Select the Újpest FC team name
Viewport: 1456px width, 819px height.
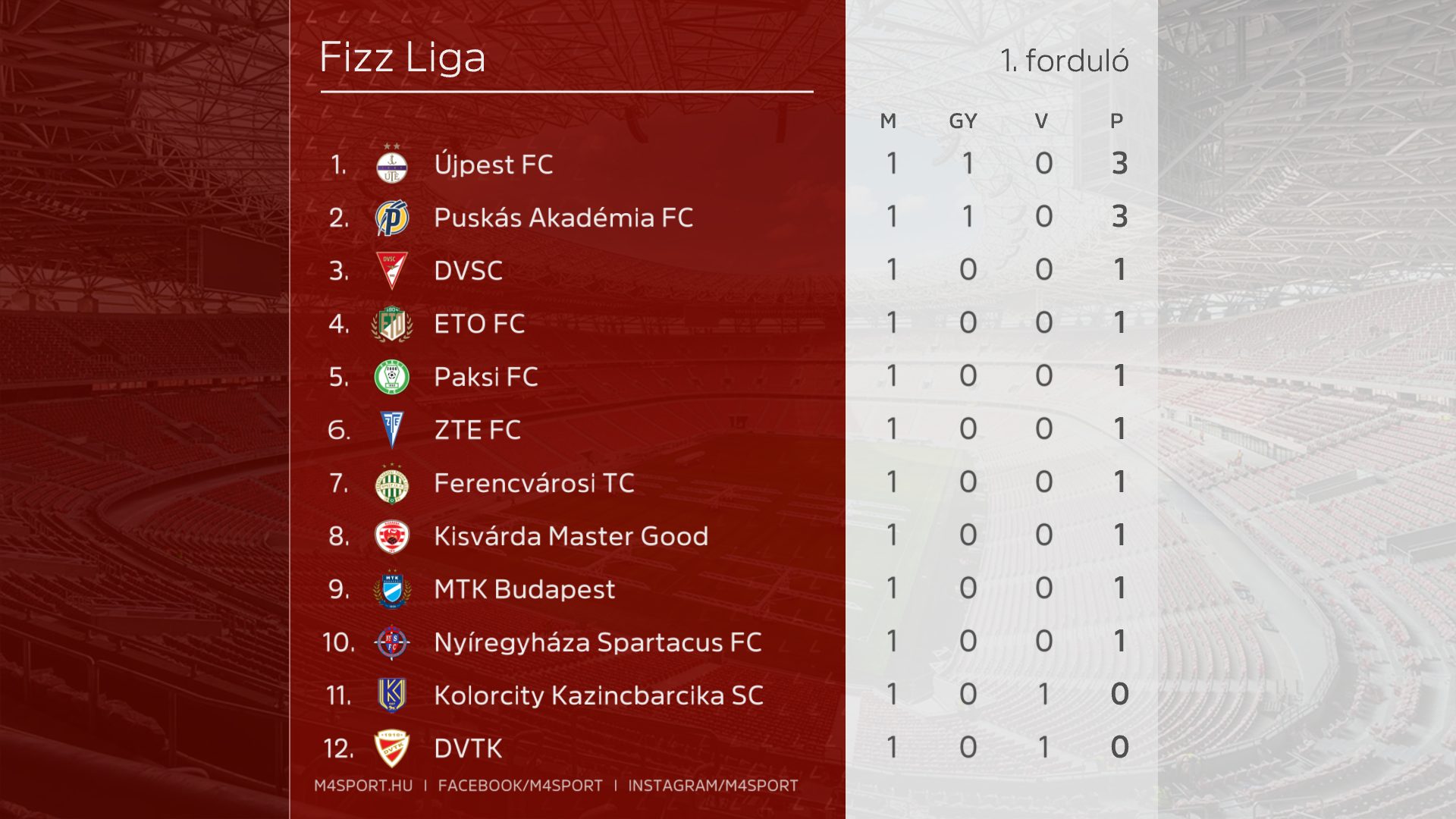click(x=493, y=165)
